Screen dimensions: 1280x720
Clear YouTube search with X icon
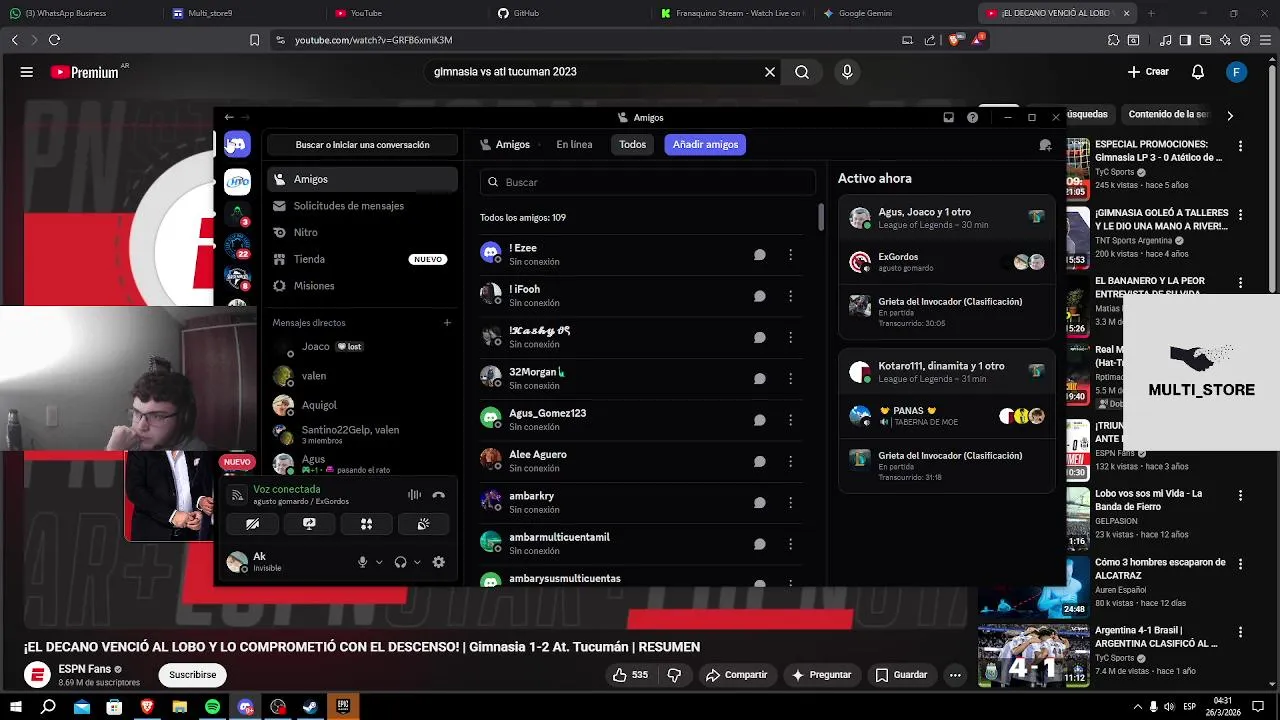coord(770,72)
